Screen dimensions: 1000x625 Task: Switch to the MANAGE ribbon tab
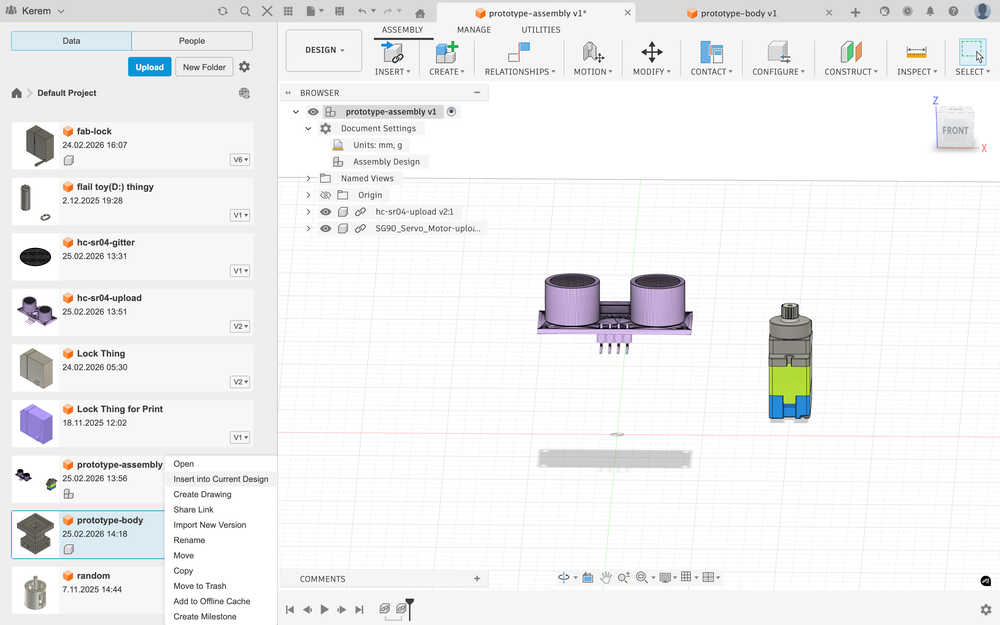[x=474, y=29]
